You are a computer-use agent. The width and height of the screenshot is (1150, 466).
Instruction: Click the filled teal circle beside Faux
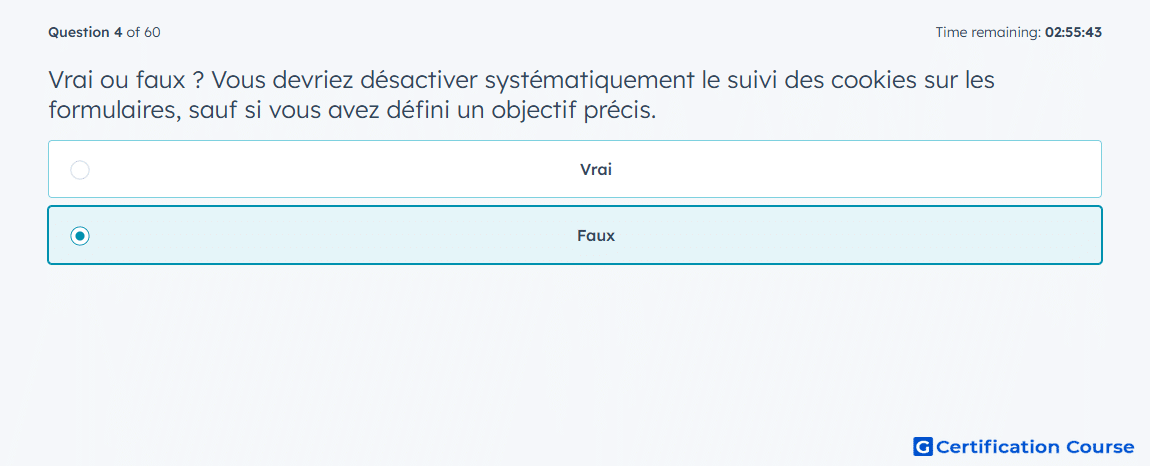click(x=80, y=236)
